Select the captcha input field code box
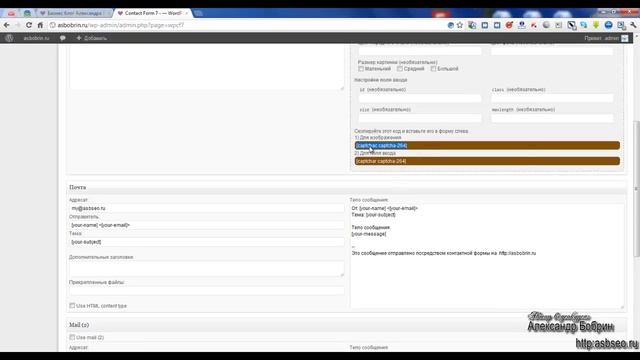The width and height of the screenshot is (640, 360). [x=487, y=161]
